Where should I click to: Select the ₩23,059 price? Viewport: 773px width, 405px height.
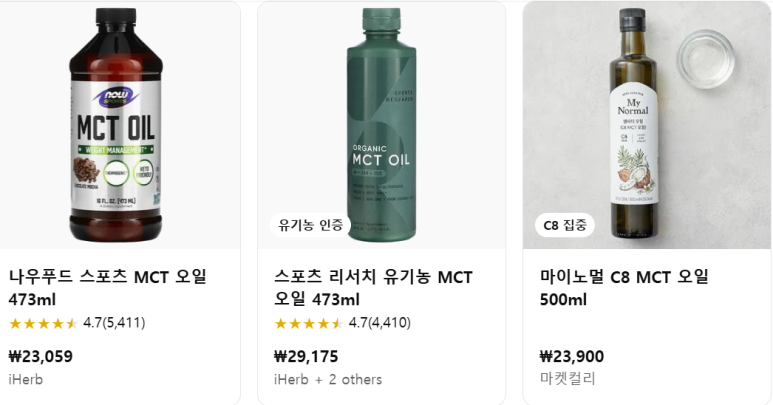41,356
